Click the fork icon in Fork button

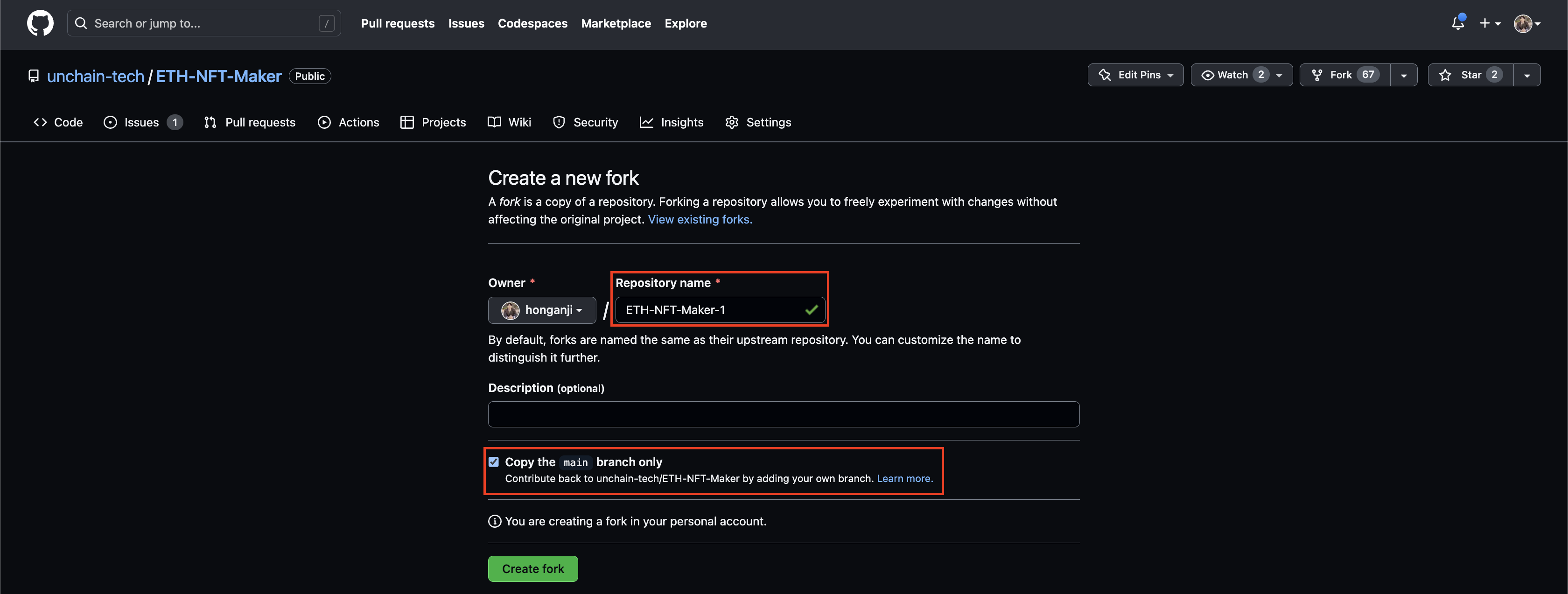point(1317,75)
